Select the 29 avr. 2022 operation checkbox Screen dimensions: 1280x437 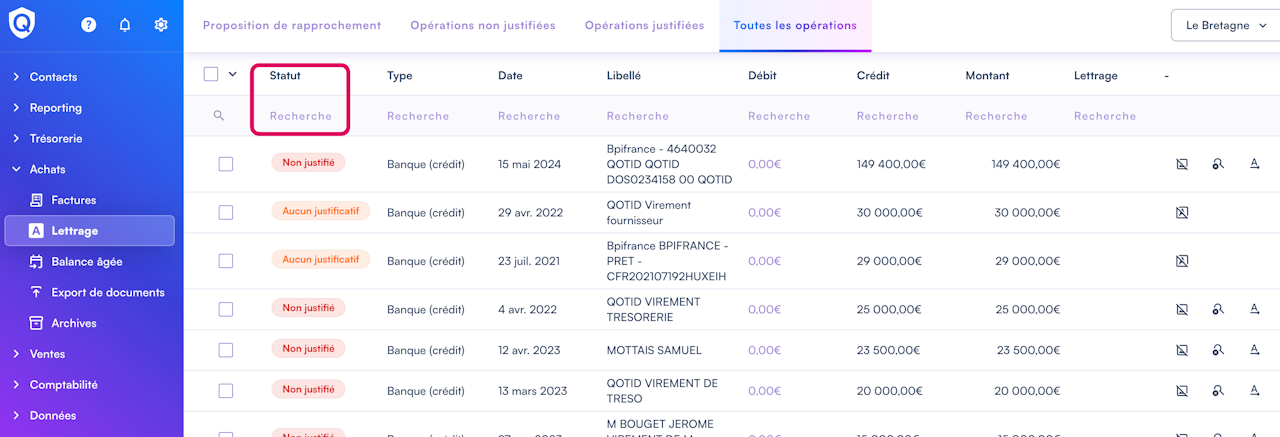click(x=226, y=212)
